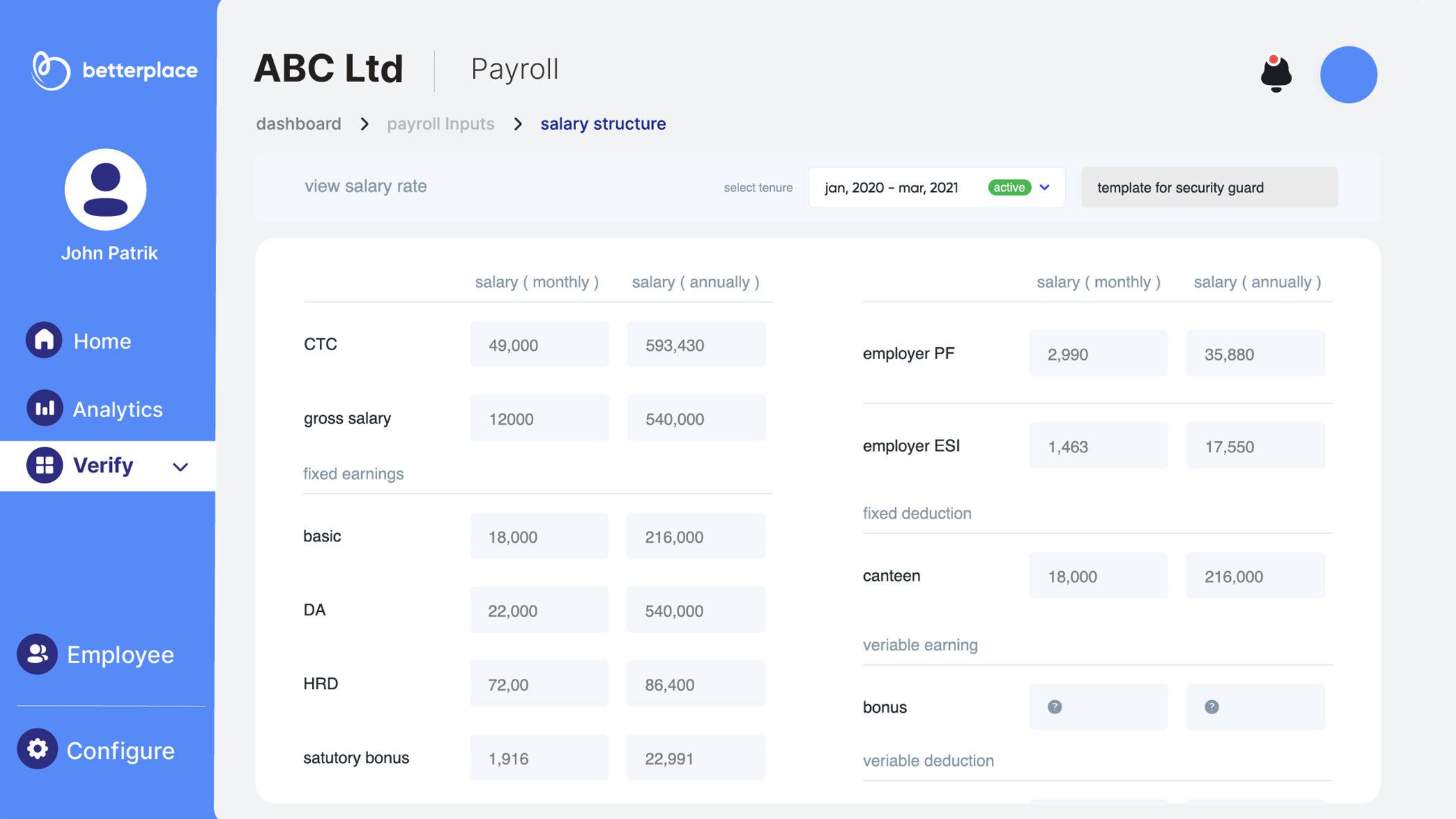Open template for security guard selector

(1209, 187)
